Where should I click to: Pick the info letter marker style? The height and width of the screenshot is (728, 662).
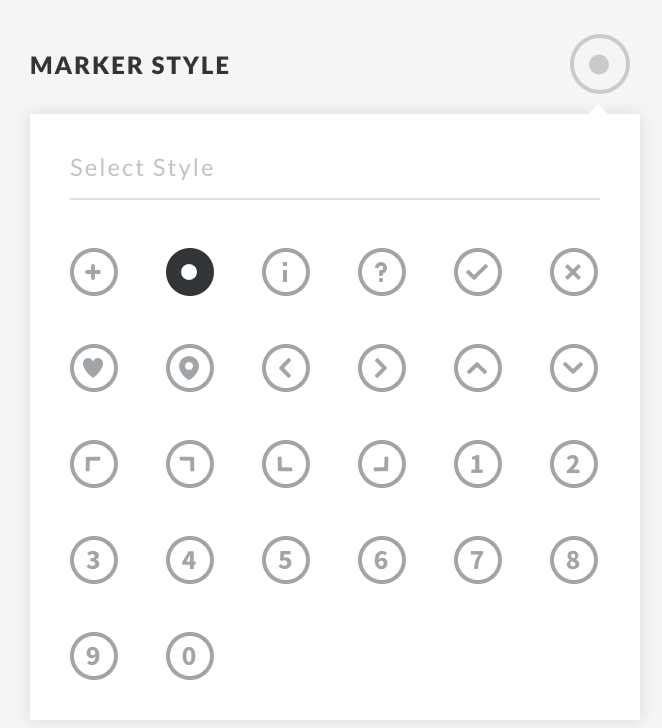pos(286,272)
